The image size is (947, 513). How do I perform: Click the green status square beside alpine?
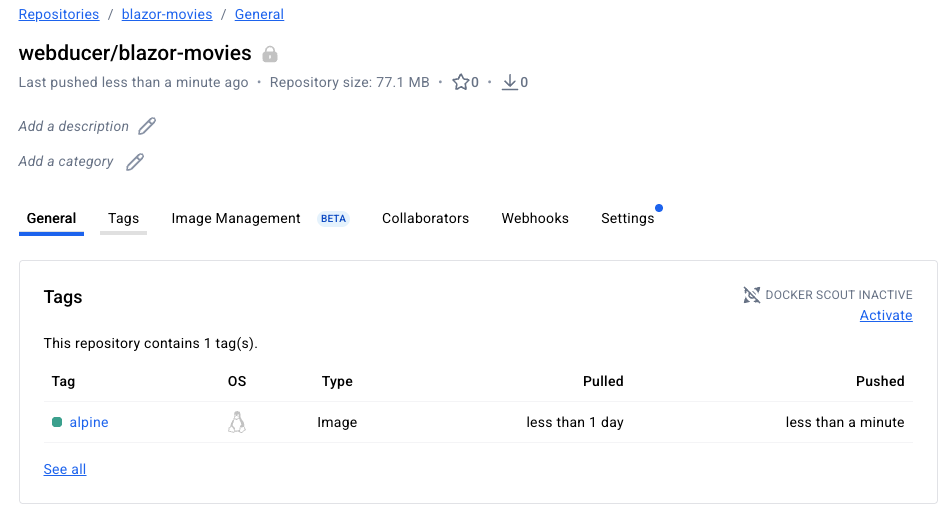57,423
